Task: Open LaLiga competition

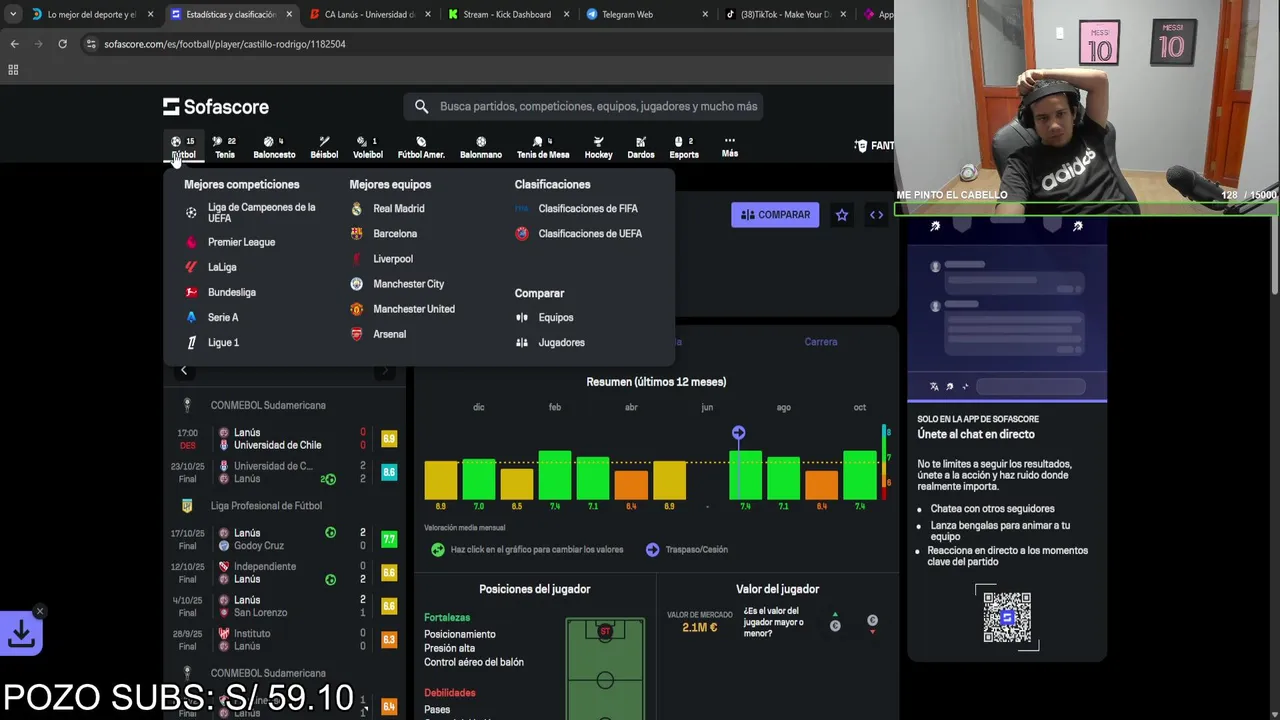Action: [211, 267]
